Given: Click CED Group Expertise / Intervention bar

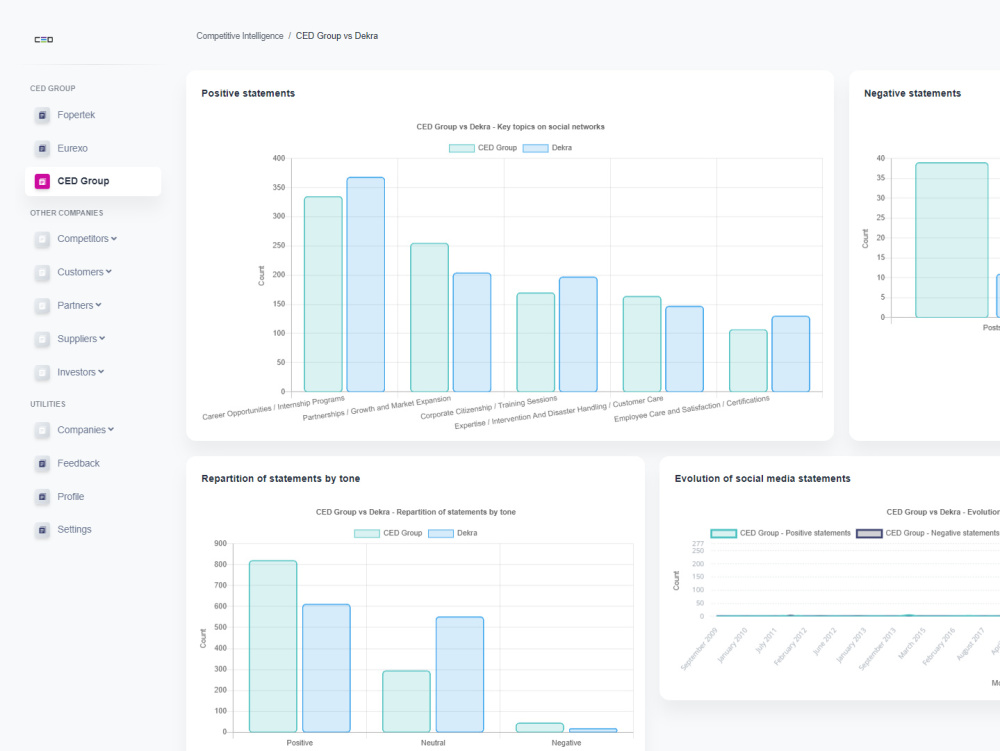Looking at the screenshot, I should coord(642,344).
